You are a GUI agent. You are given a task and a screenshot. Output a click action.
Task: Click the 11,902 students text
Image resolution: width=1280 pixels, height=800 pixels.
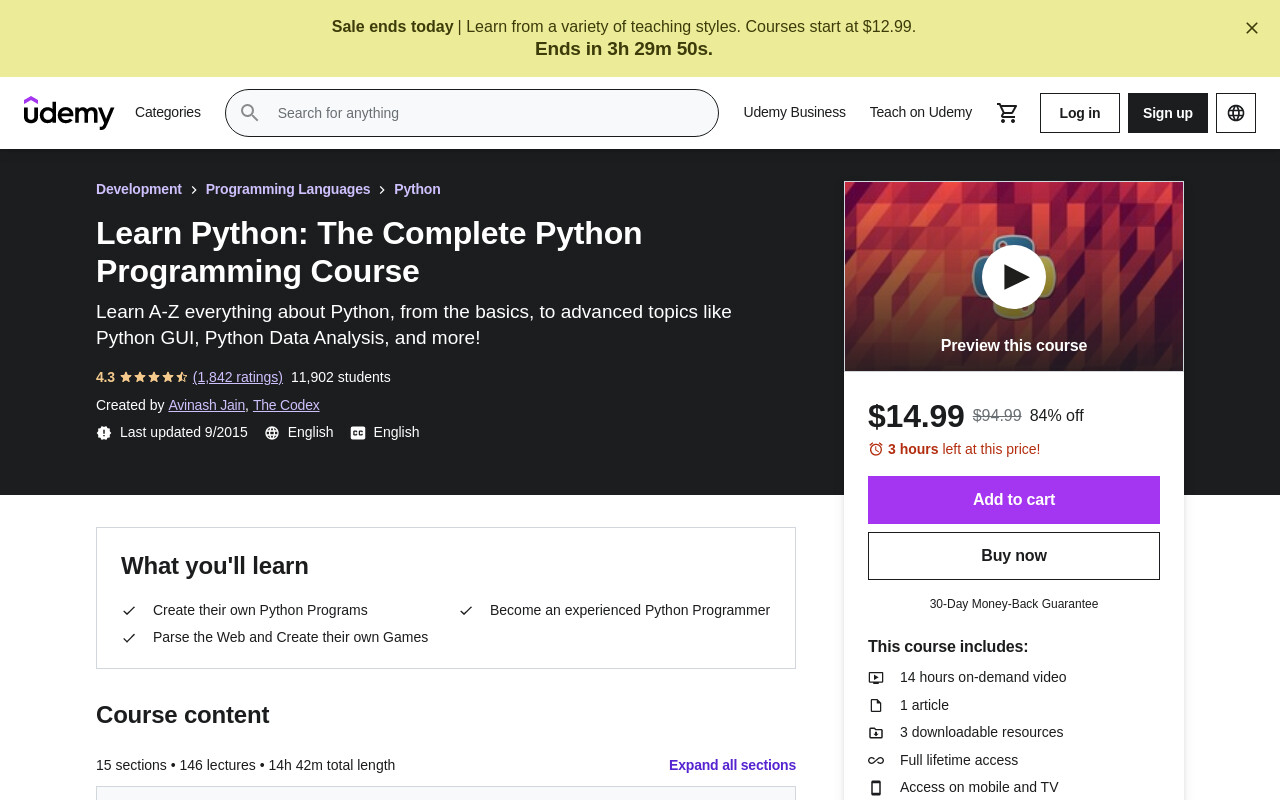click(341, 377)
